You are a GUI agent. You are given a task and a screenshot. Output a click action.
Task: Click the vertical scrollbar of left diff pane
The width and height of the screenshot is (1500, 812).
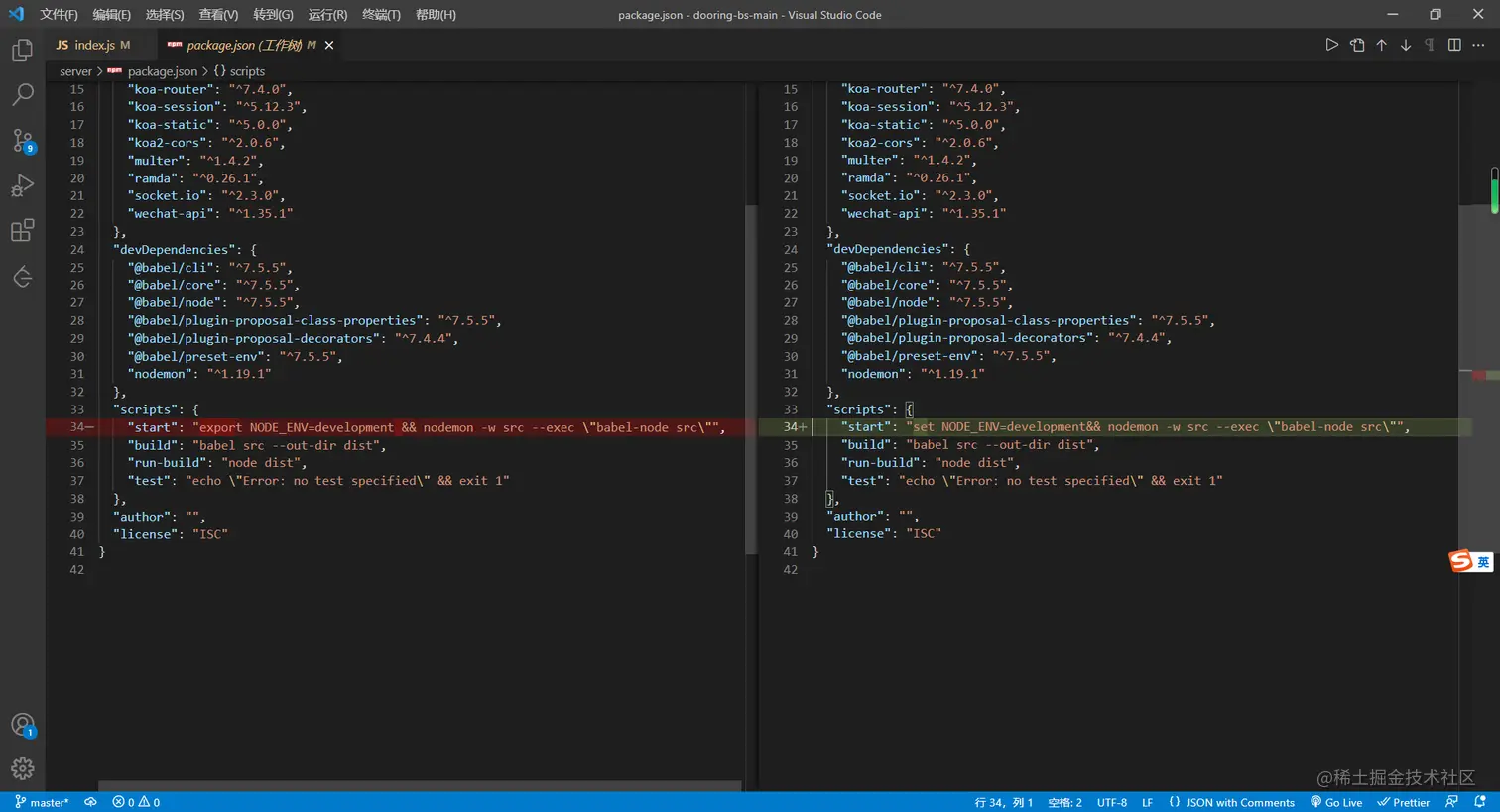tap(751, 377)
